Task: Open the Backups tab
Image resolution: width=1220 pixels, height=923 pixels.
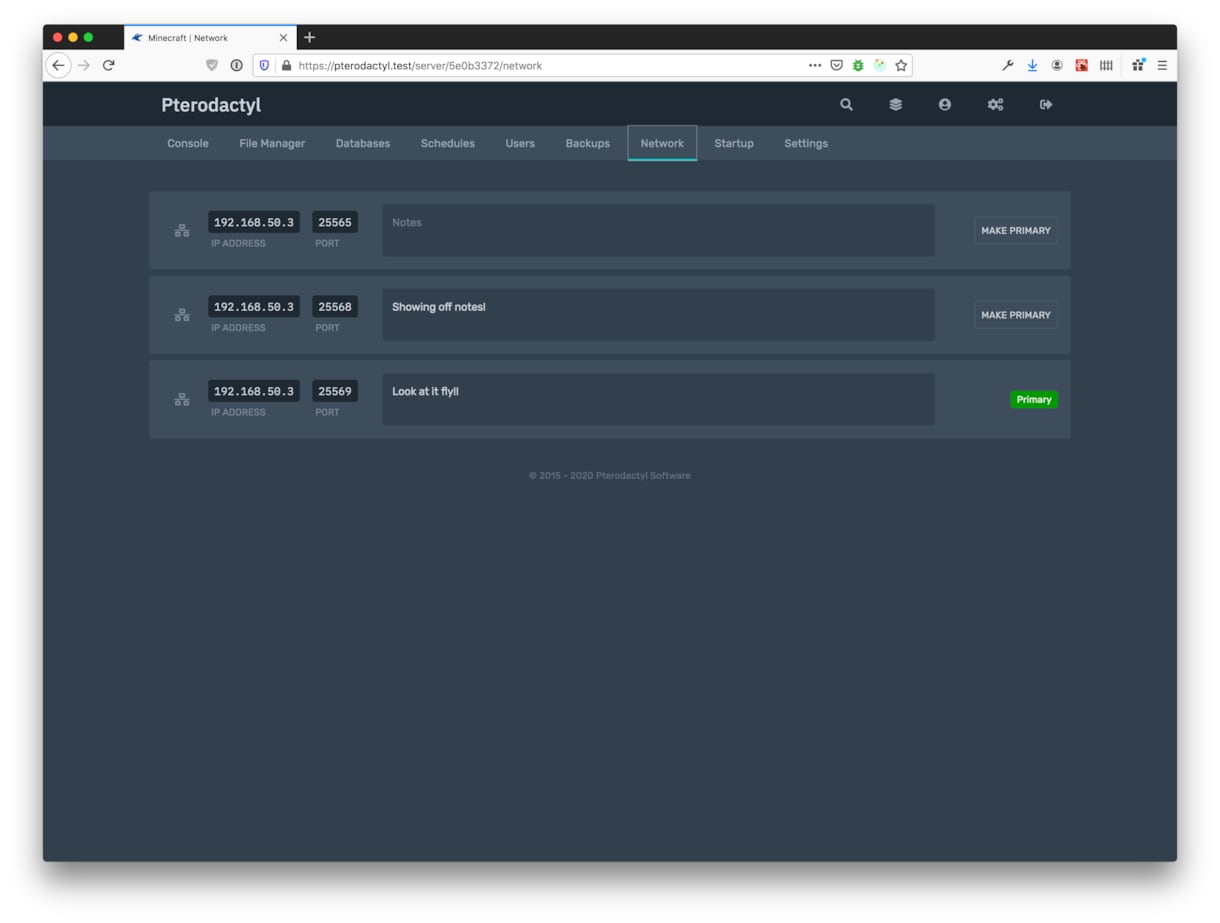Action: 588,143
